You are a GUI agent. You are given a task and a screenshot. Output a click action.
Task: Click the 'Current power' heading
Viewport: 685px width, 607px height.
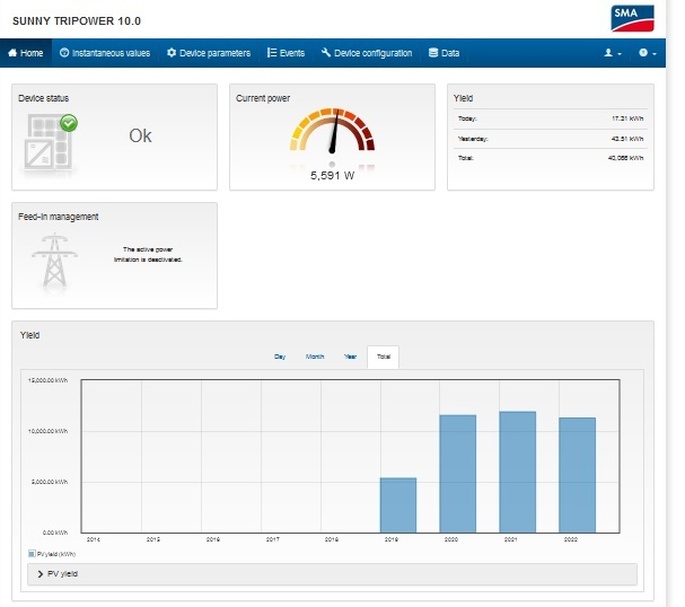263,98
